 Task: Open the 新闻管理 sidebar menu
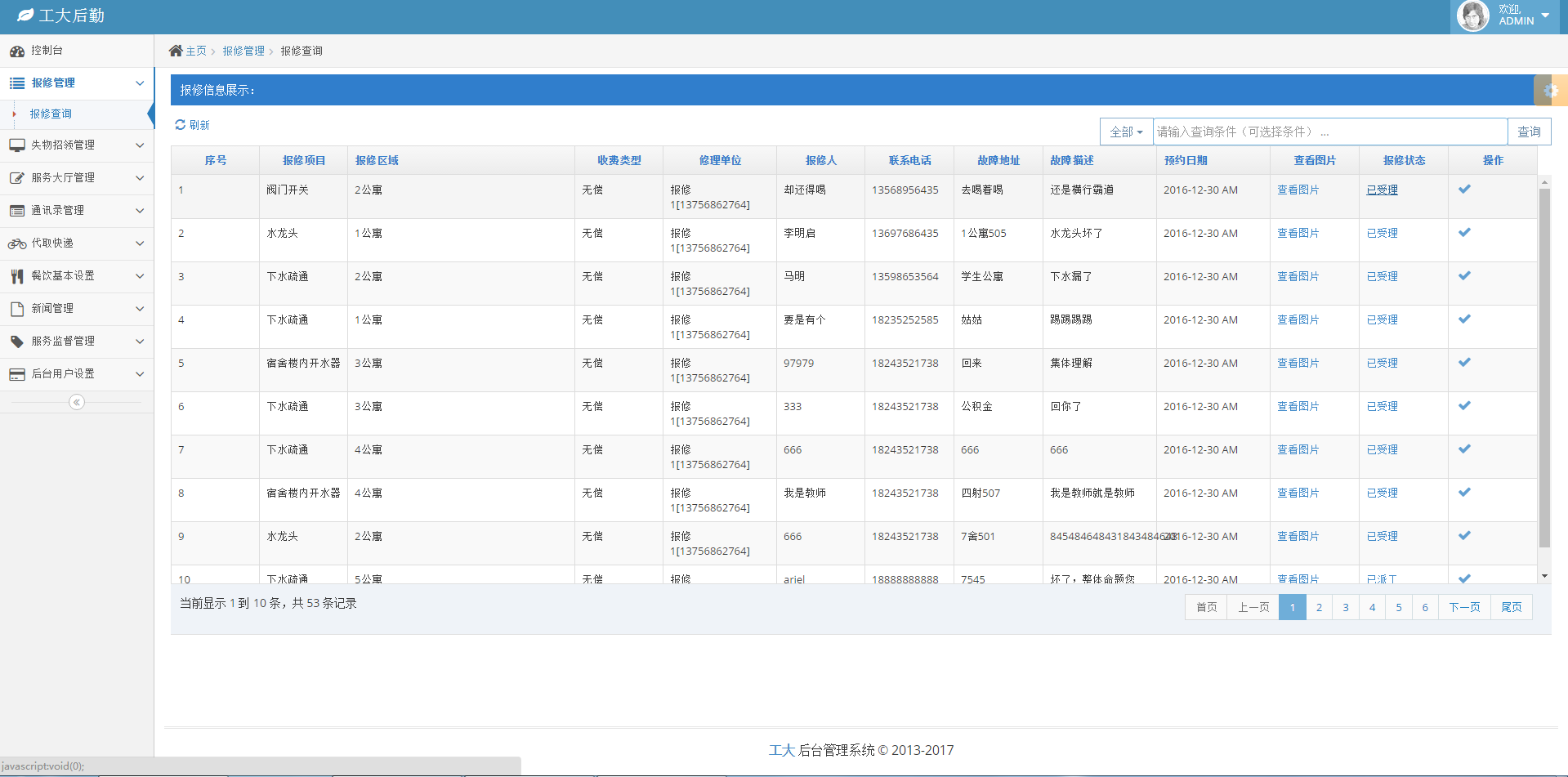point(77,309)
